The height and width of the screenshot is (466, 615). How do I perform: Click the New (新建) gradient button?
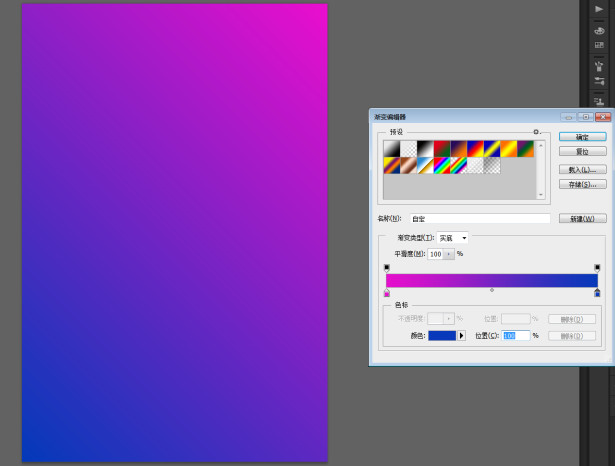coord(582,218)
